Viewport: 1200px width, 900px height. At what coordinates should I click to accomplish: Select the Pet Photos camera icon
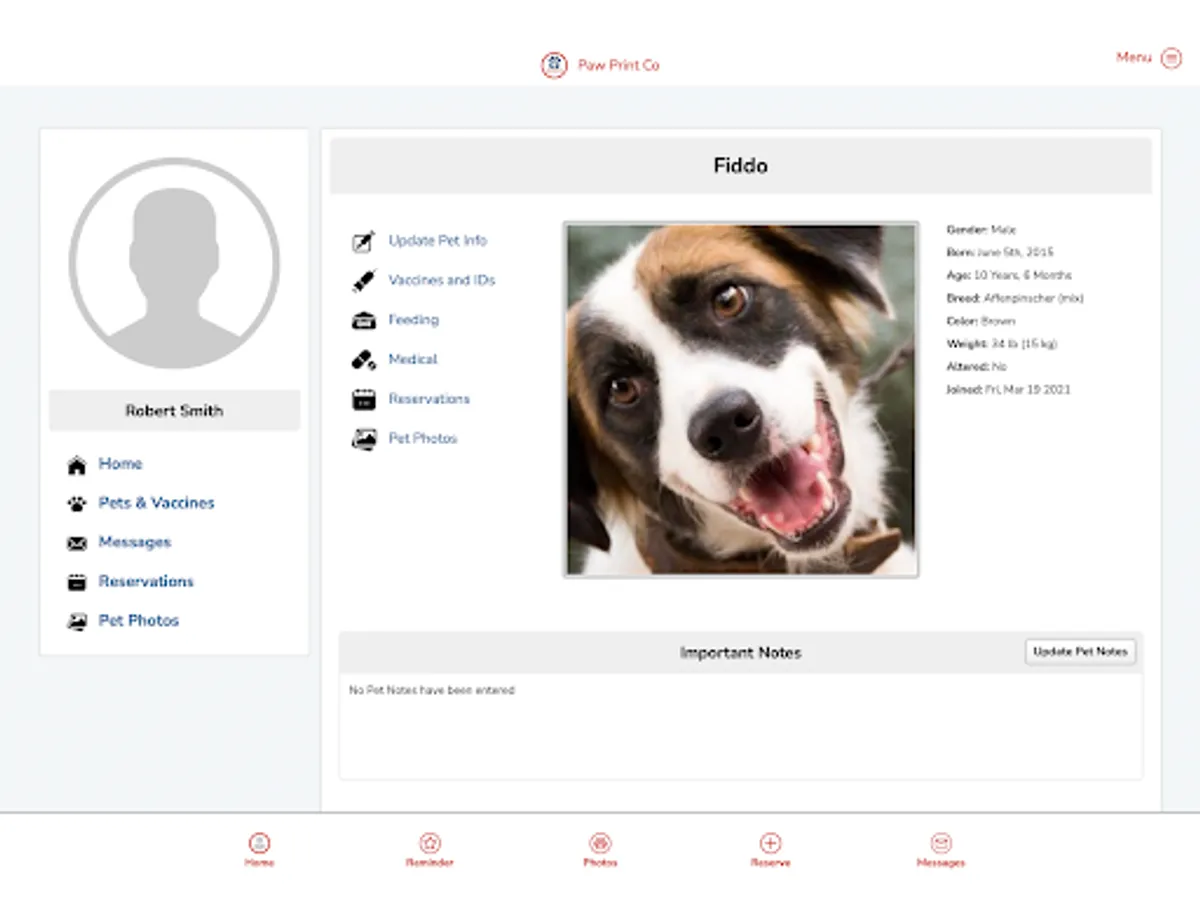click(363, 438)
